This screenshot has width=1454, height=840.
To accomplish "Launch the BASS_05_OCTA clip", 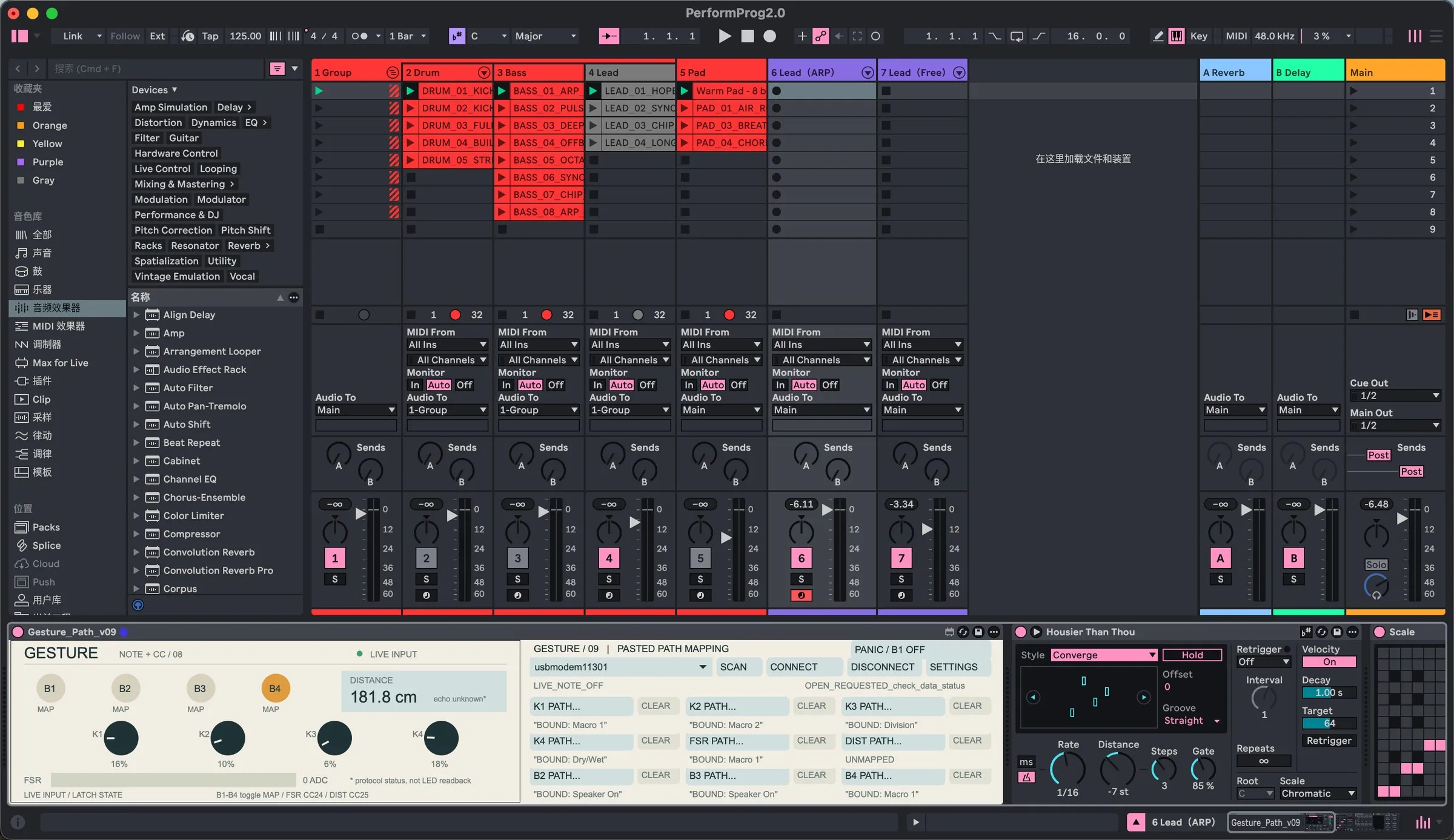I will click(502, 160).
